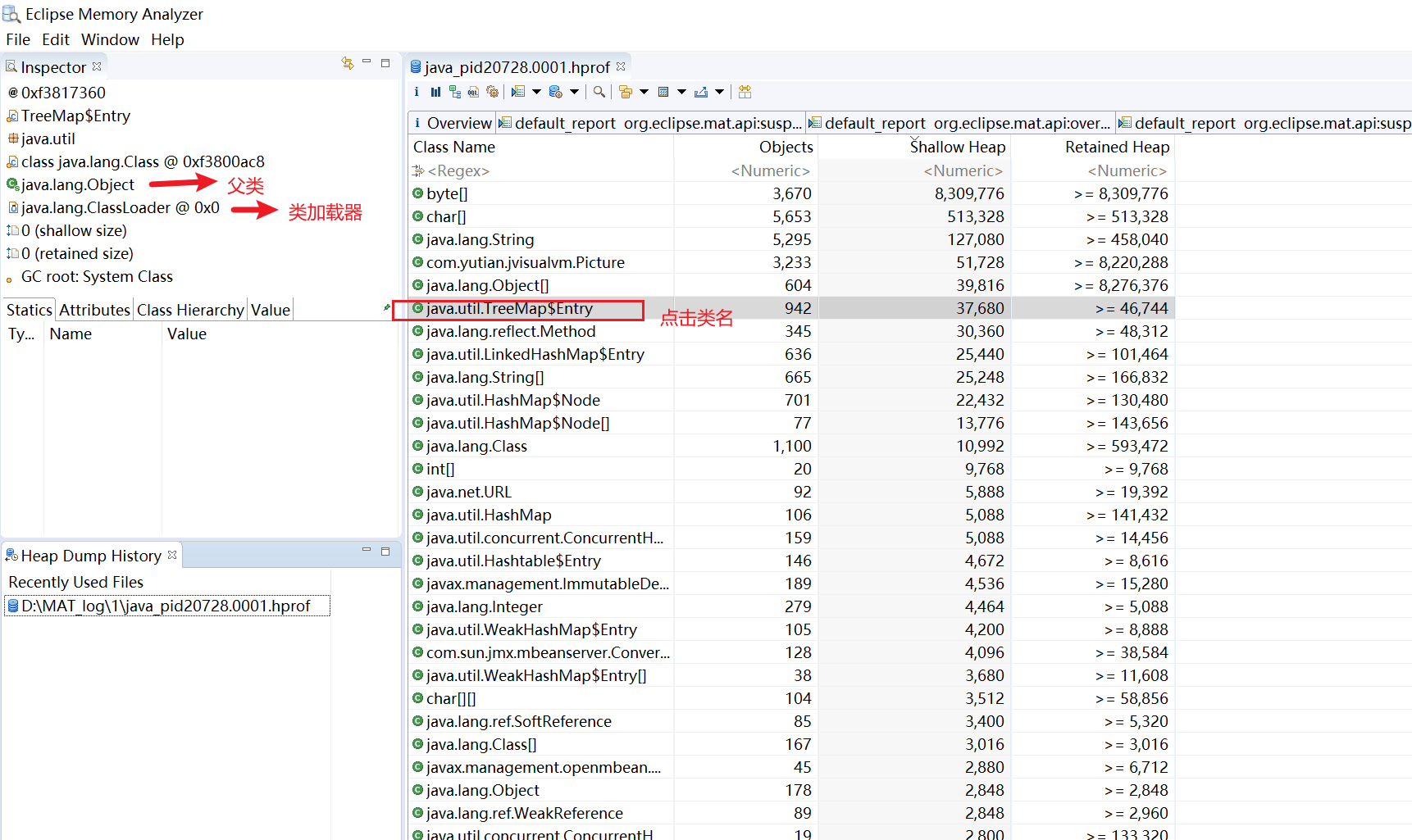Image resolution: width=1412 pixels, height=840 pixels.
Task: Click the Run Expert System Test reports icon
Action: [518, 92]
